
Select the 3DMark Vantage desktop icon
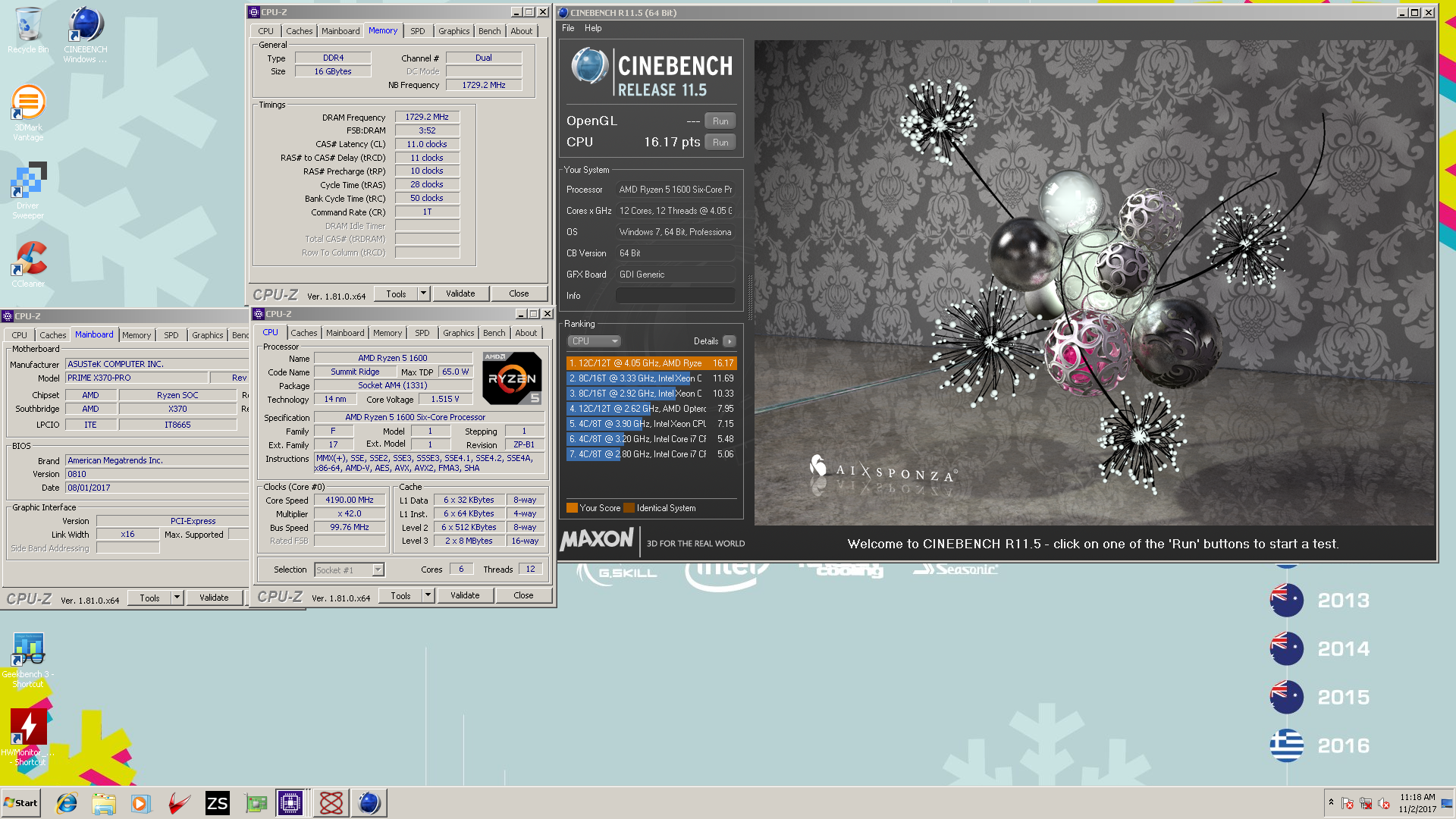click(x=28, y=112)
